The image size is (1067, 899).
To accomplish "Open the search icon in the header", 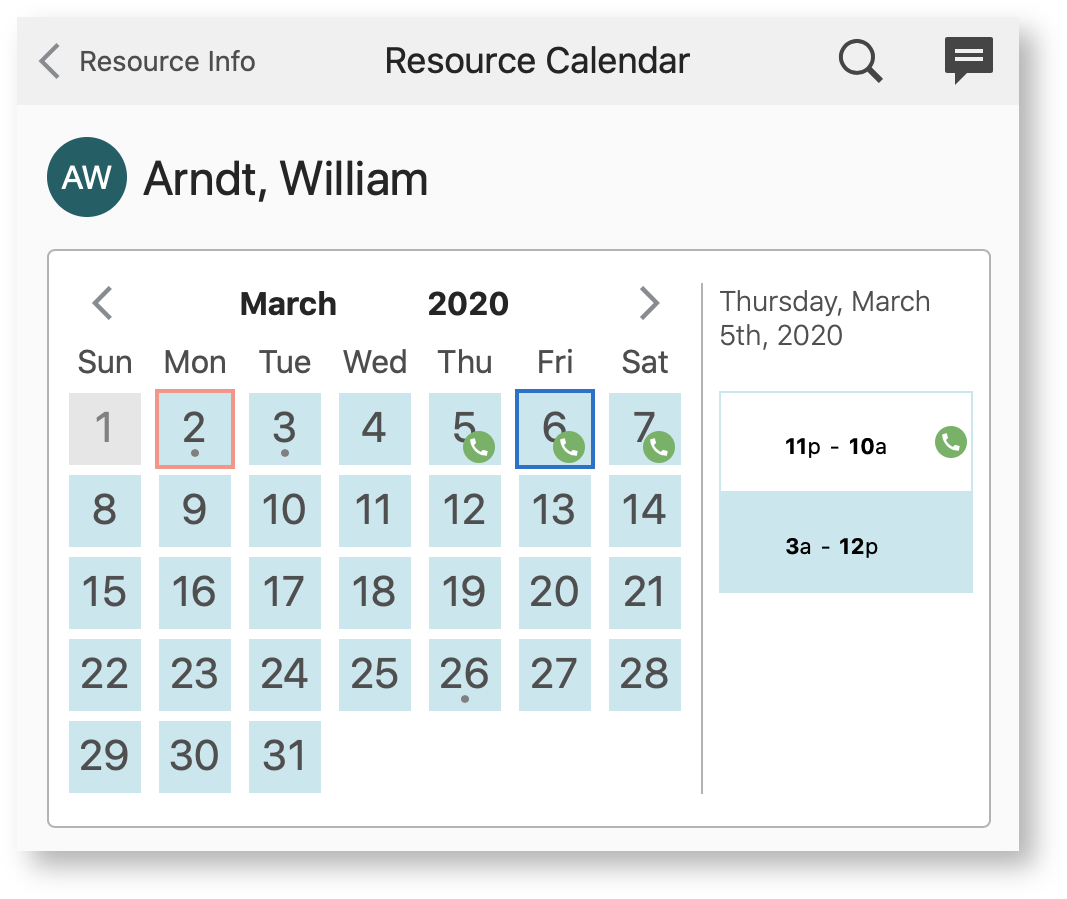I will coord(859,60).
